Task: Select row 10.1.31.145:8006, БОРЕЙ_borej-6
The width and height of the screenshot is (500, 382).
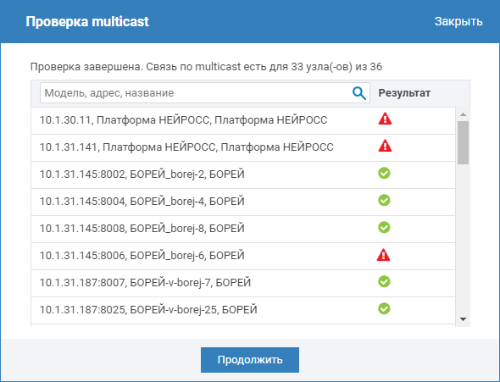Action: point(243,256)
